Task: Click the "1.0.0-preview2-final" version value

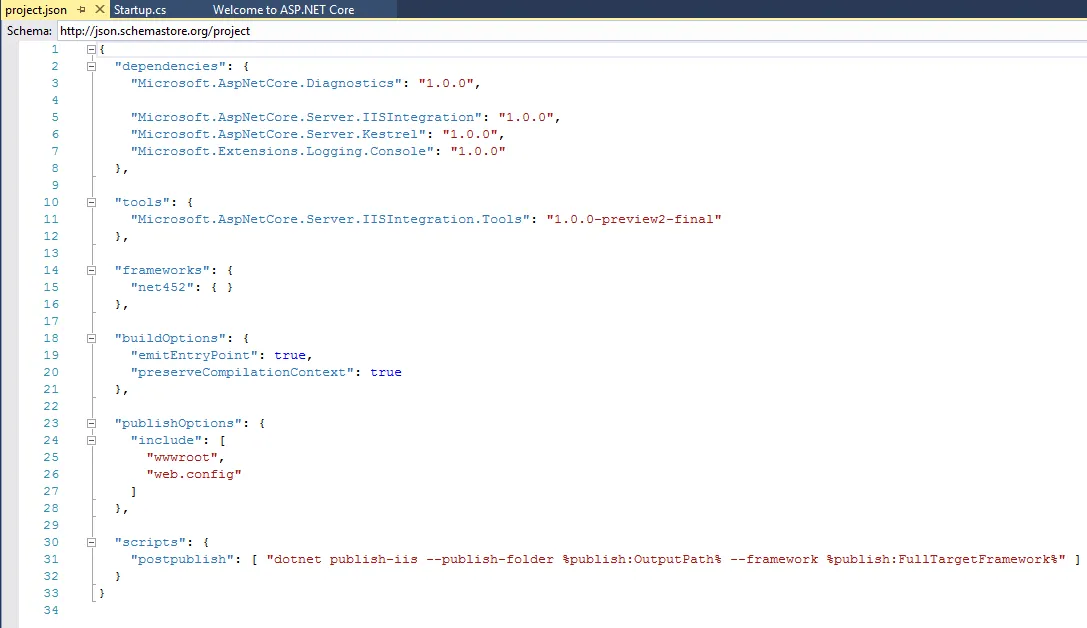Action: click(x=634, y=219)
